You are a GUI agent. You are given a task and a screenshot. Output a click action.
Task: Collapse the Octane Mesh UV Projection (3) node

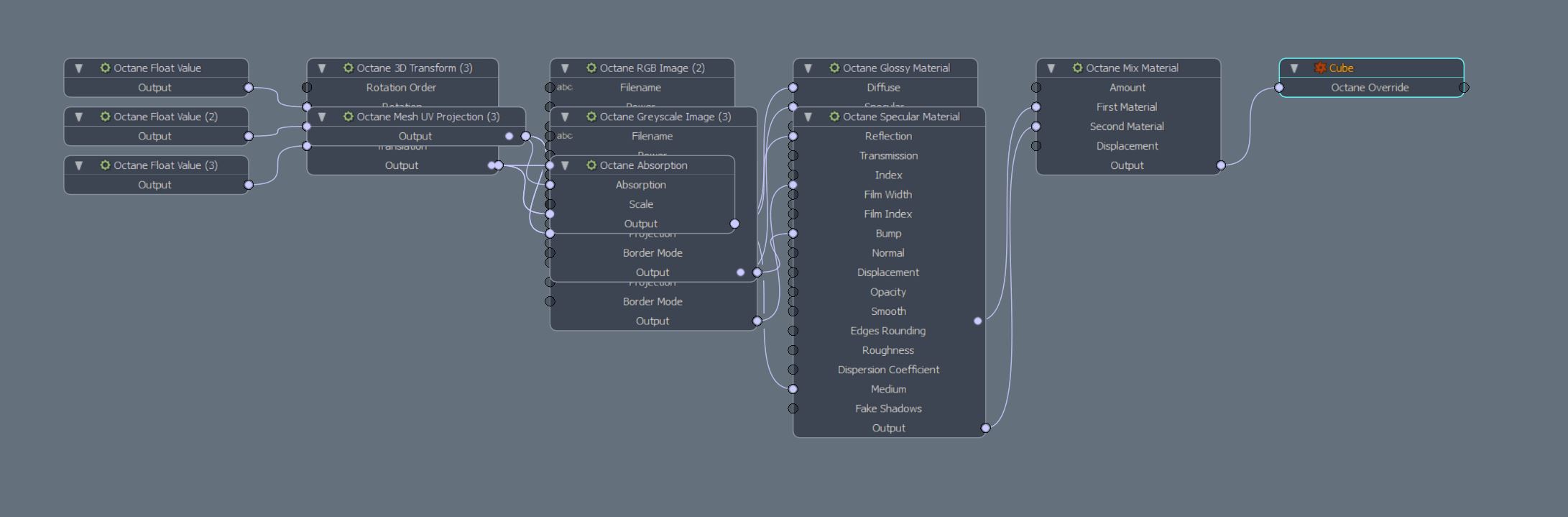click(322, 117)
